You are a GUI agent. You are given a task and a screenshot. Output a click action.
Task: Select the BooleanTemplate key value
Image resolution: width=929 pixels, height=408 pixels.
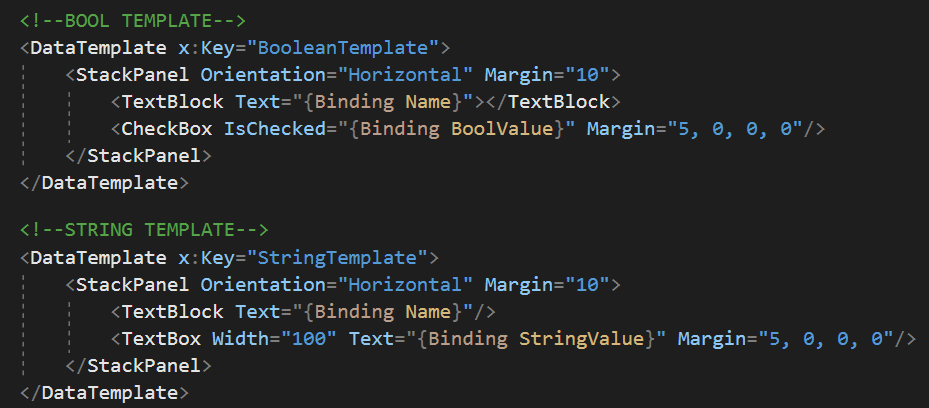344,47
